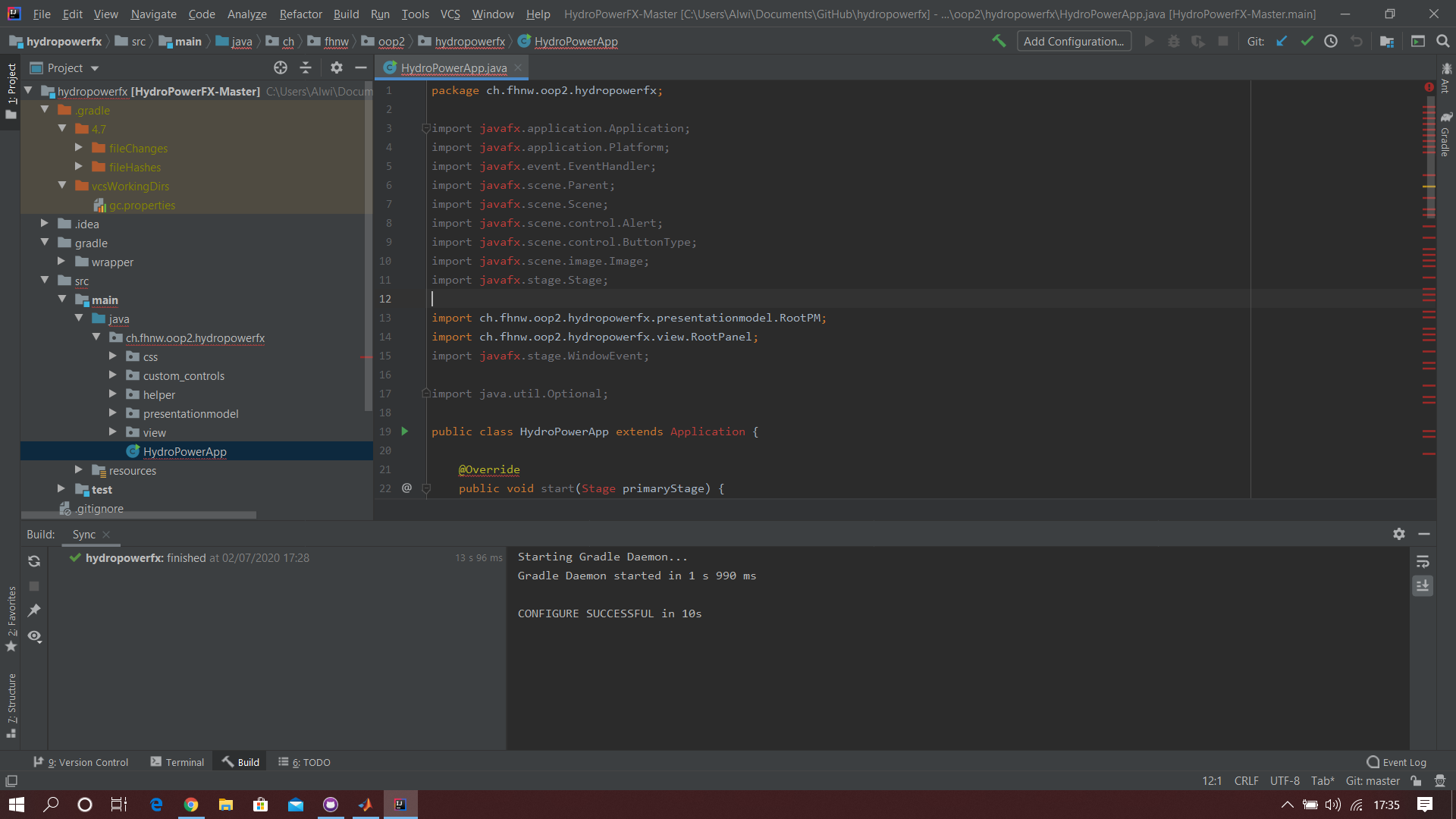Click the red error indicator atop editor scrollbar
This screenshot has width=1456, height=819.
click(1429, 88)
